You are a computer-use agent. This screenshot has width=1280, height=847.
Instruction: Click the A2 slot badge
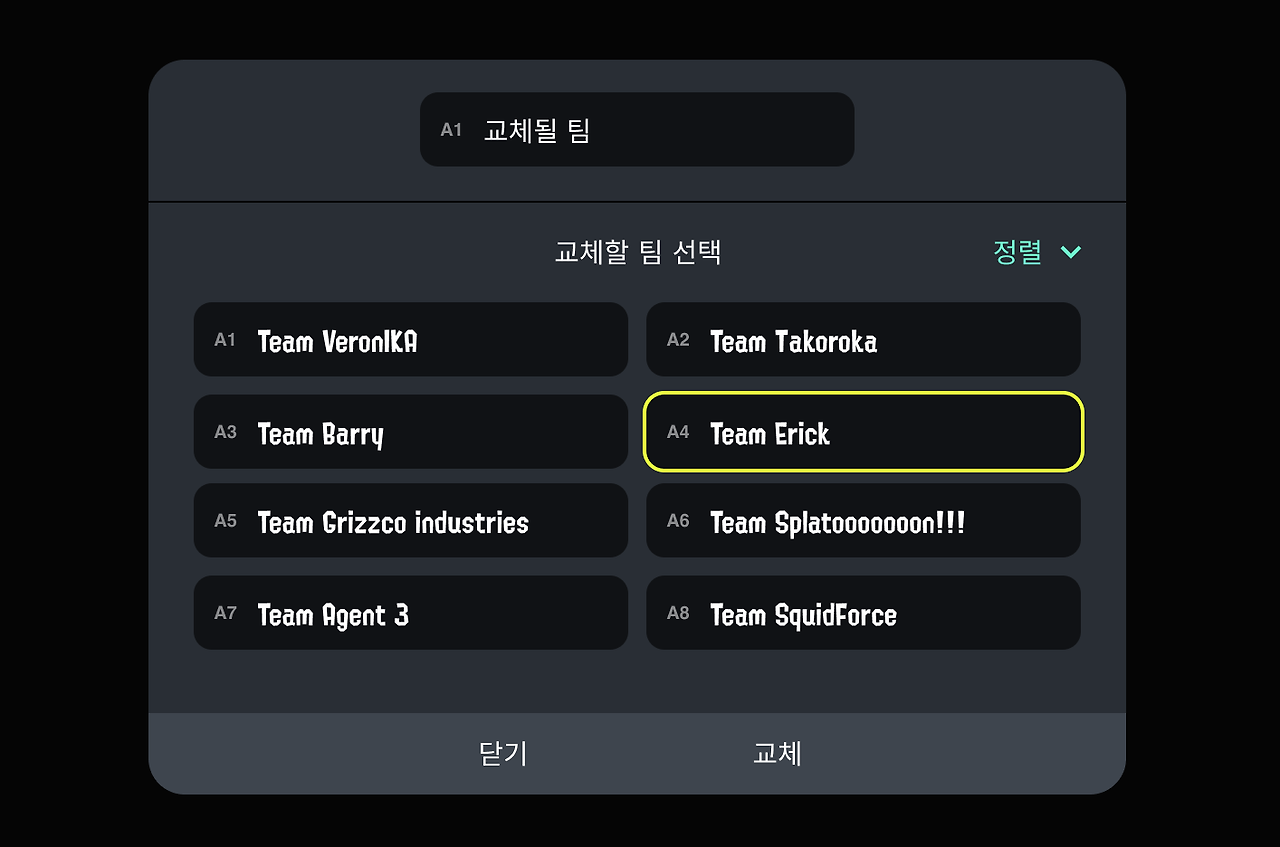pyautogui.click(x=678, y=340)
